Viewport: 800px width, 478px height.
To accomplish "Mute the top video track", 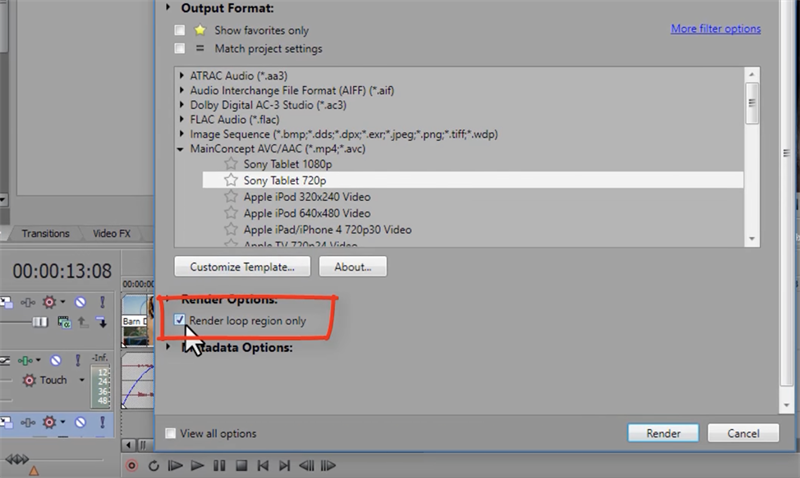I will tap(80, 302).
